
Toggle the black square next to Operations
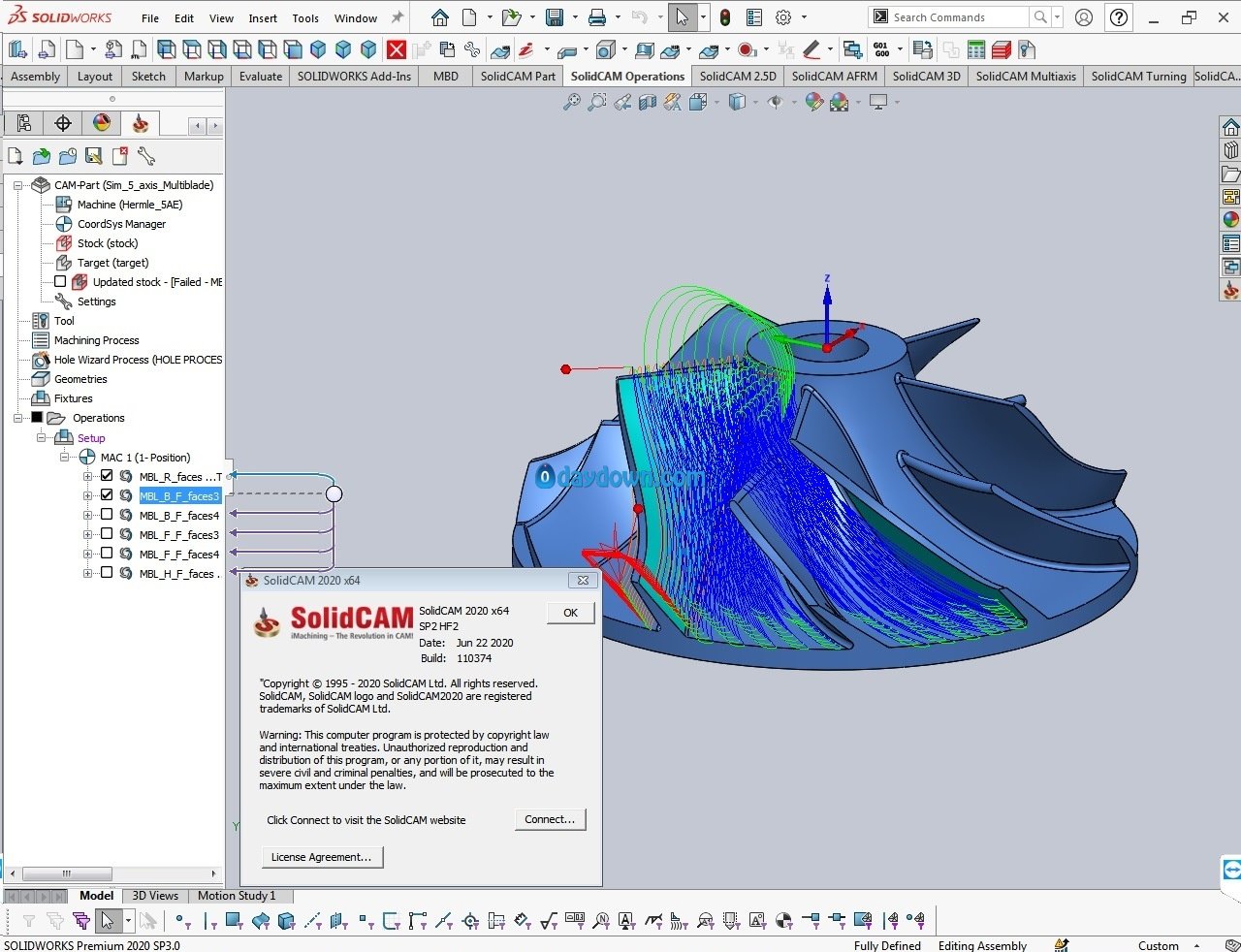[37, 418]
